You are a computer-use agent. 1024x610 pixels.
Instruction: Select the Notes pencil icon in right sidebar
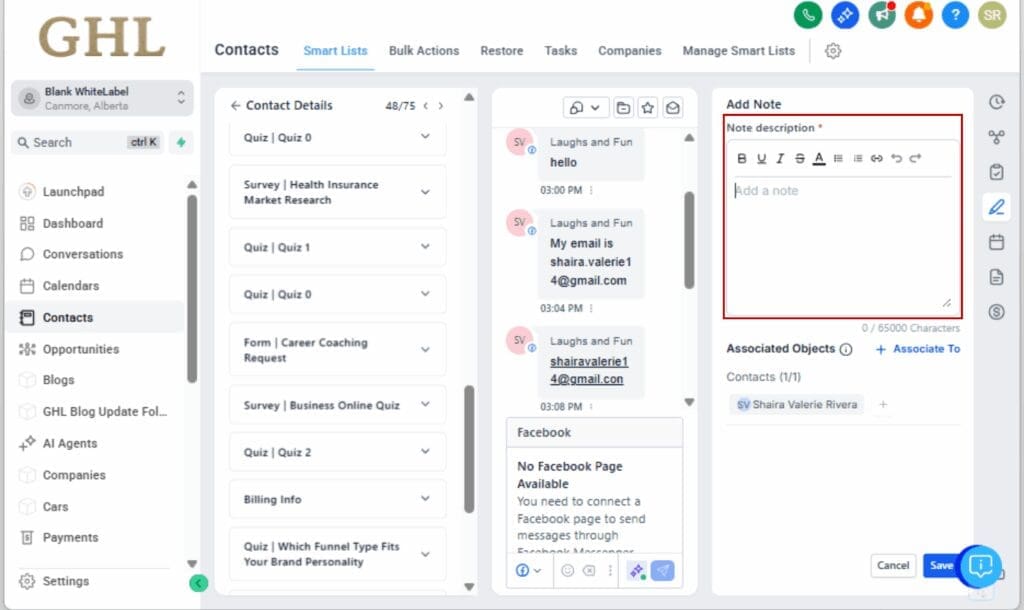(996, 207)
